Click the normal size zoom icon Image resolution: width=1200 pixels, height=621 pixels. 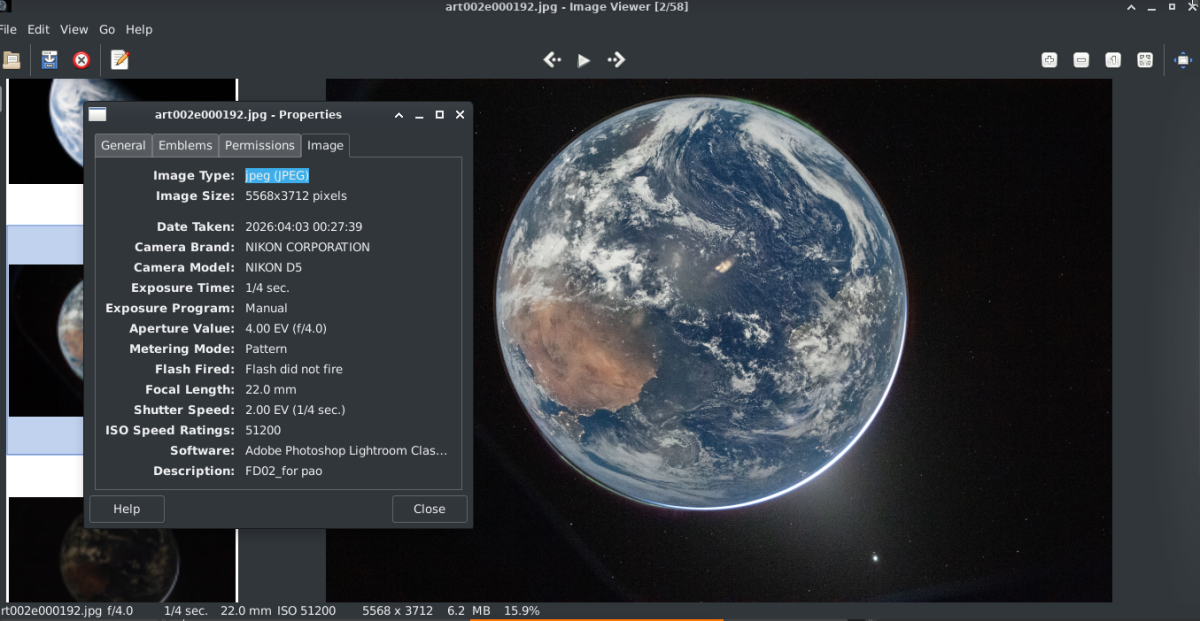click(1113, 60)
